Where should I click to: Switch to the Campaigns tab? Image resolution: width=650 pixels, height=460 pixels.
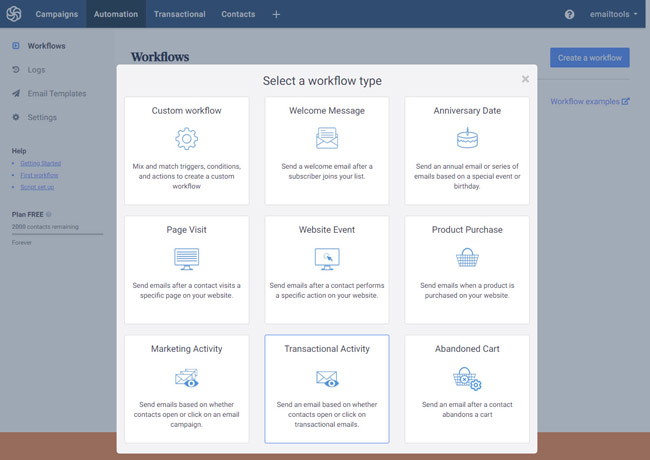coord(56,15)
